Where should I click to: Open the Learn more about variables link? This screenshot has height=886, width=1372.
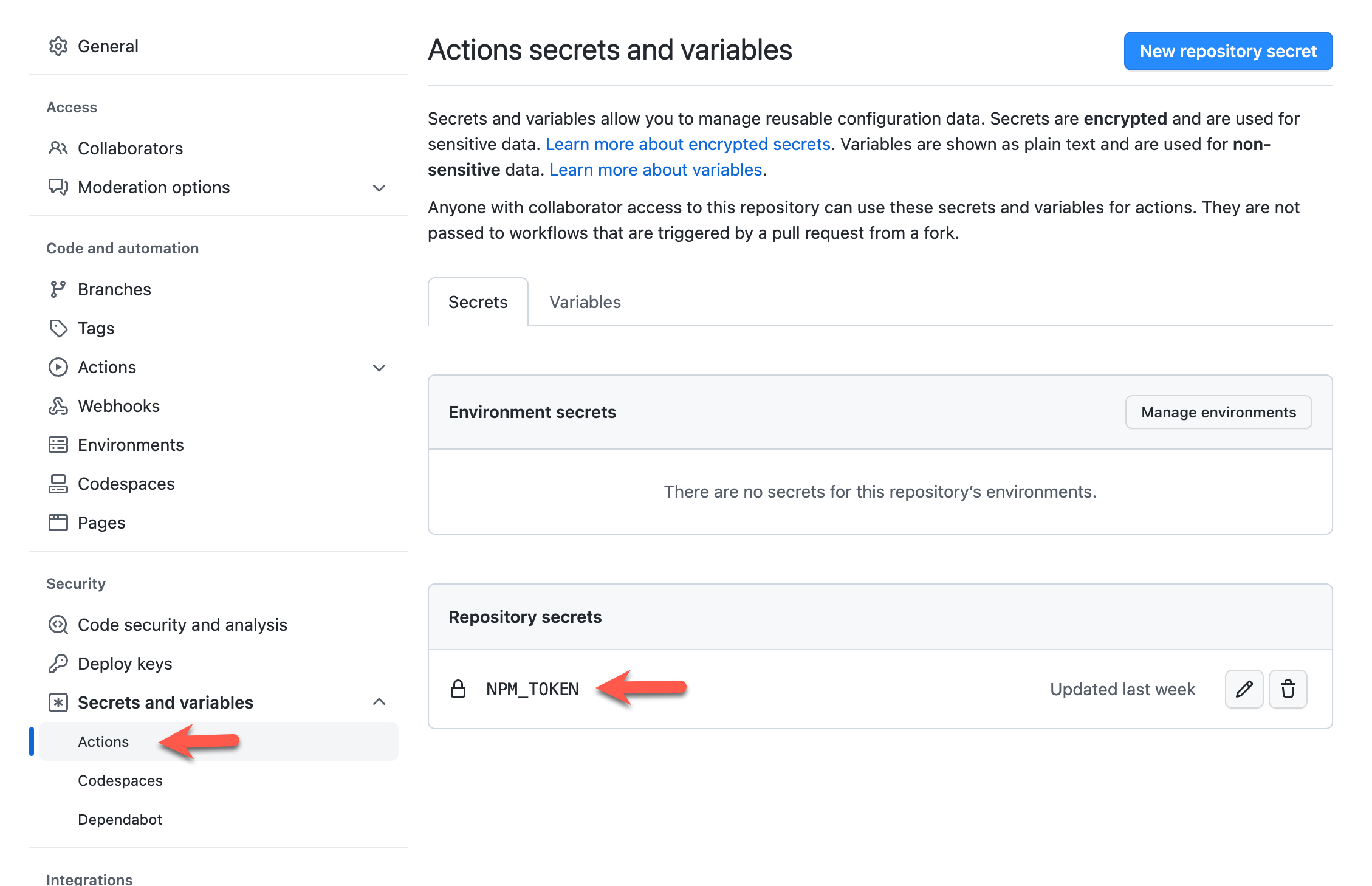(655, 170)
